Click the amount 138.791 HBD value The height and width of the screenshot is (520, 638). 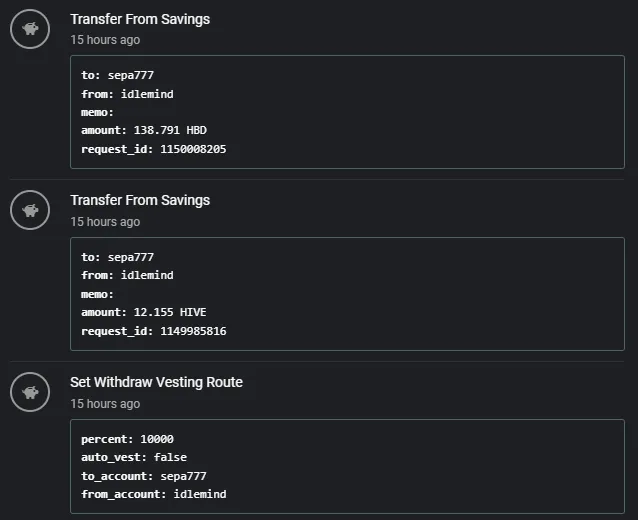click(x=170, y=130)
